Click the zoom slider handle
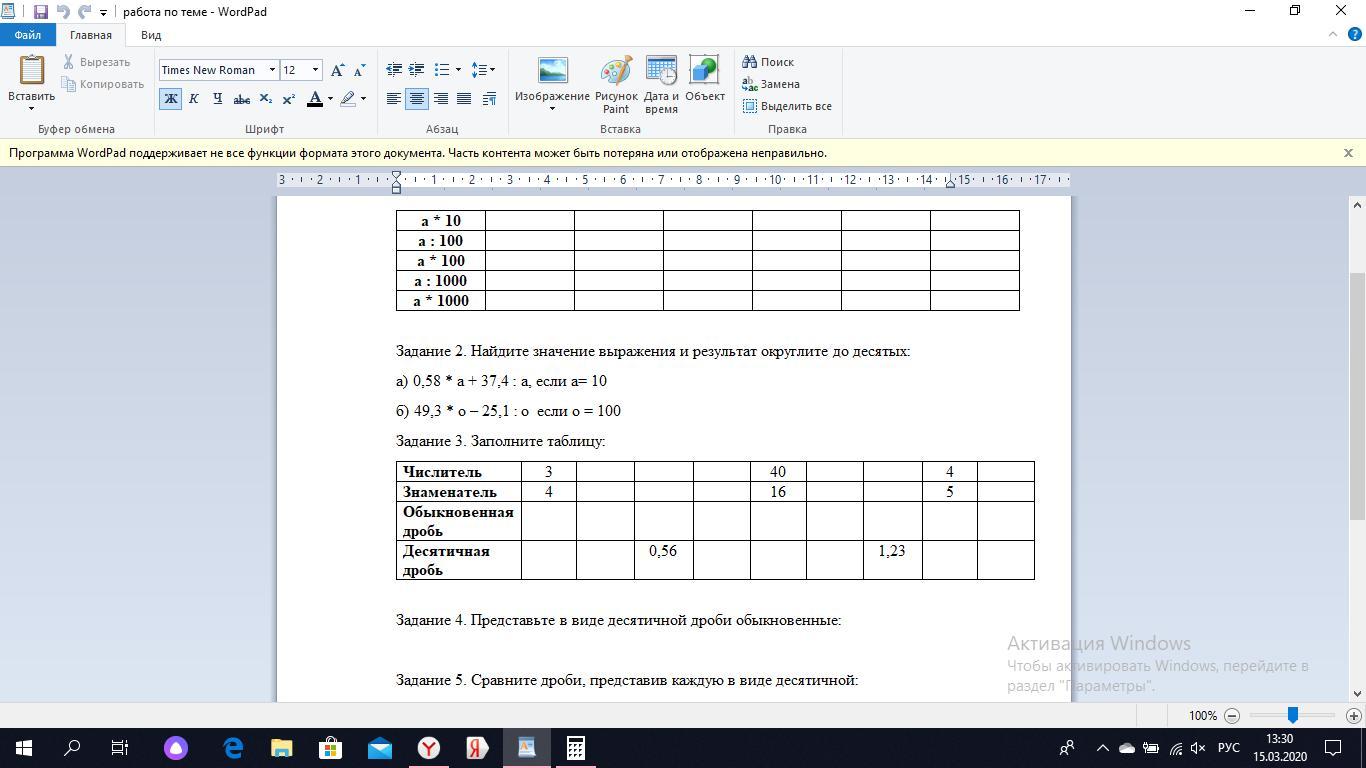Image resolution: width=1366 pixels, height=768 pixels. coord(1293,715)
